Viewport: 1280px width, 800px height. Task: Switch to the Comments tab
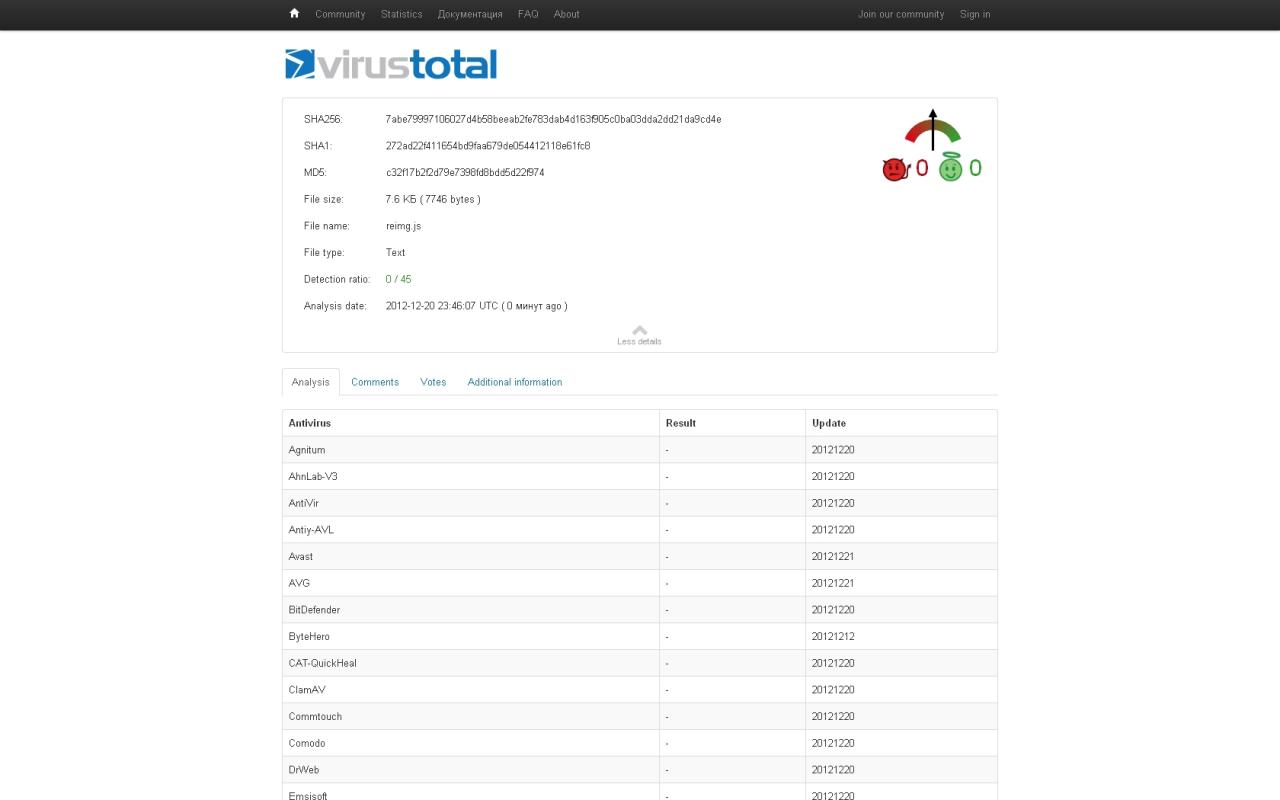[x=375, y=382]
